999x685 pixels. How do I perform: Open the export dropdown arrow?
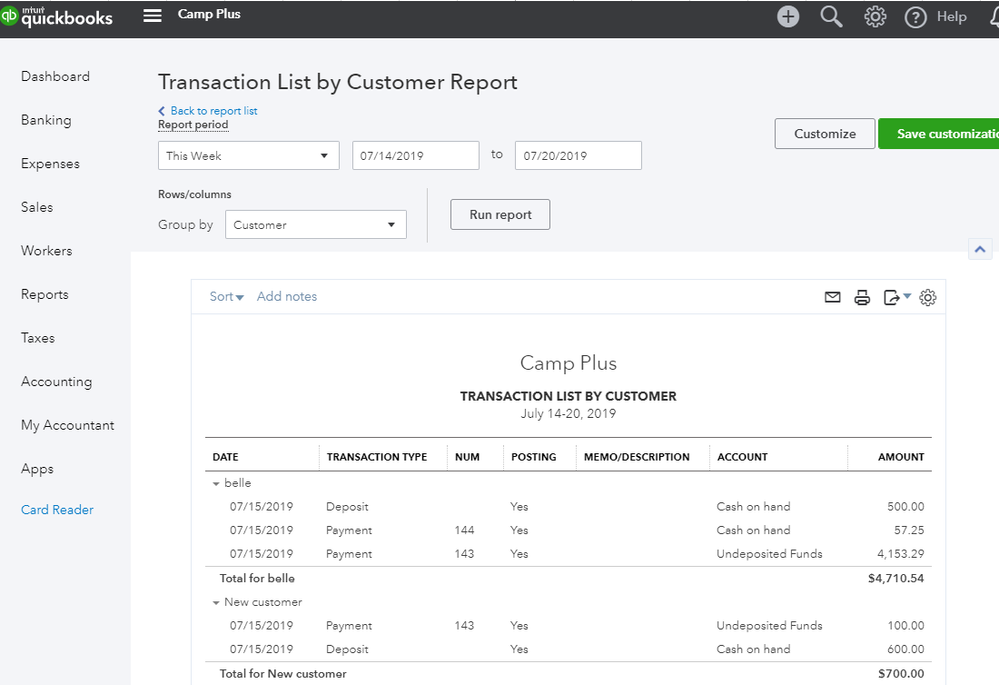click(907, 296)
